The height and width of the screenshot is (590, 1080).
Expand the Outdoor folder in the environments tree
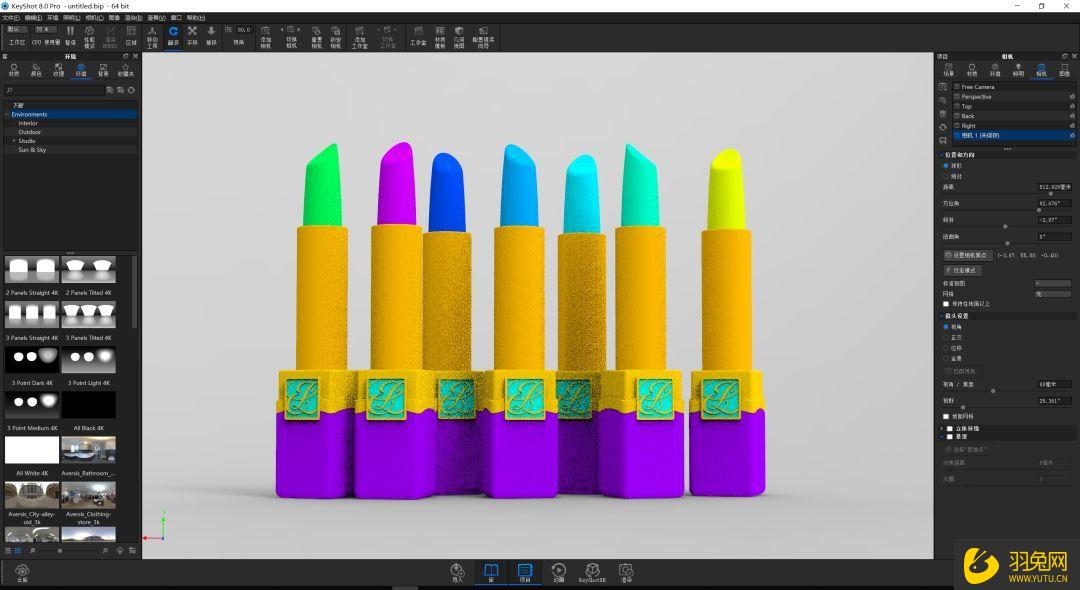(x=30, y=131)
